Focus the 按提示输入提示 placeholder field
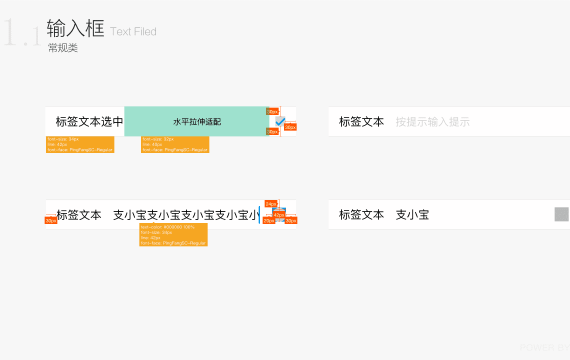The width and height of the screenshot is (570, 360). click(x=433, y=122)
